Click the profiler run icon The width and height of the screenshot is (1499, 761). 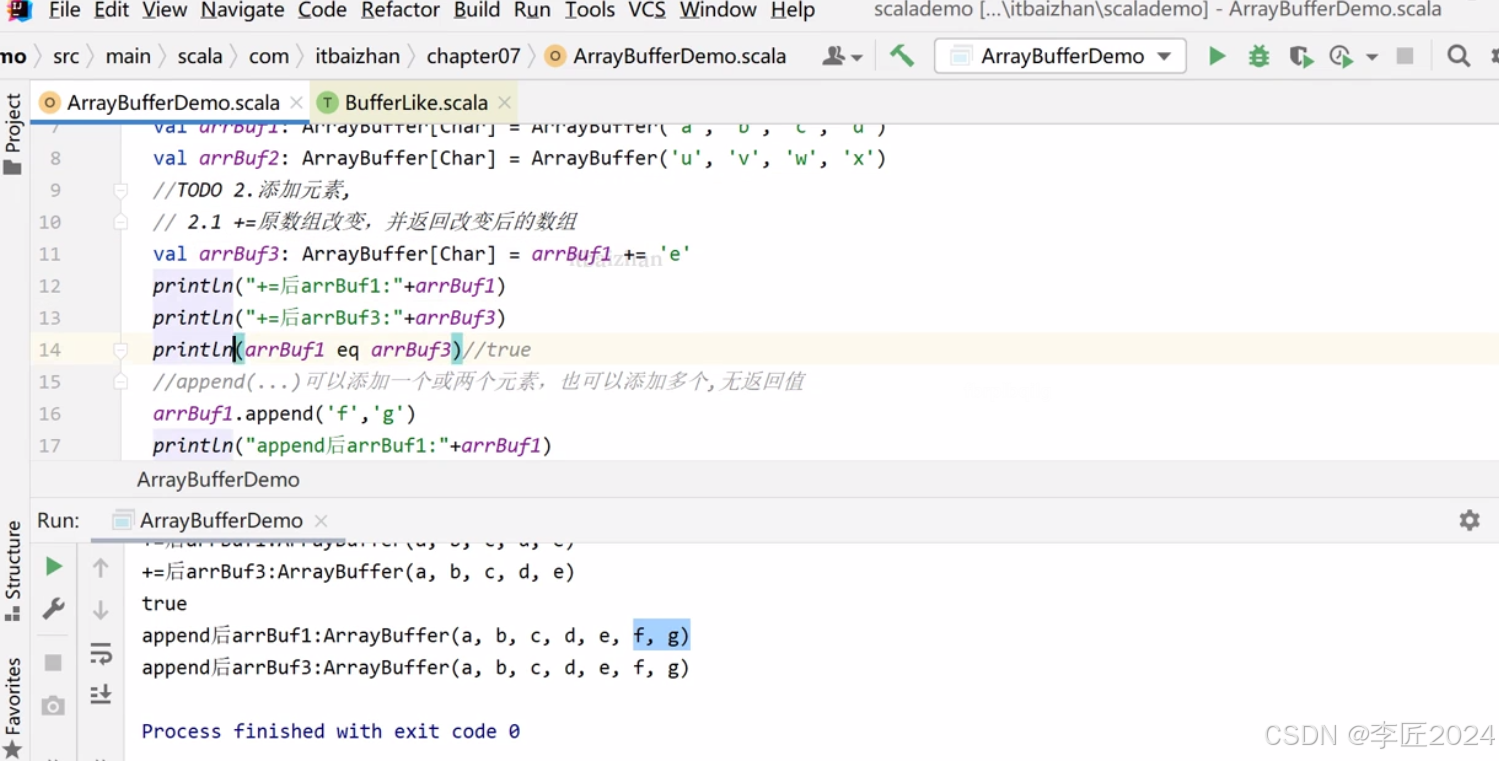pos(1340,56)
